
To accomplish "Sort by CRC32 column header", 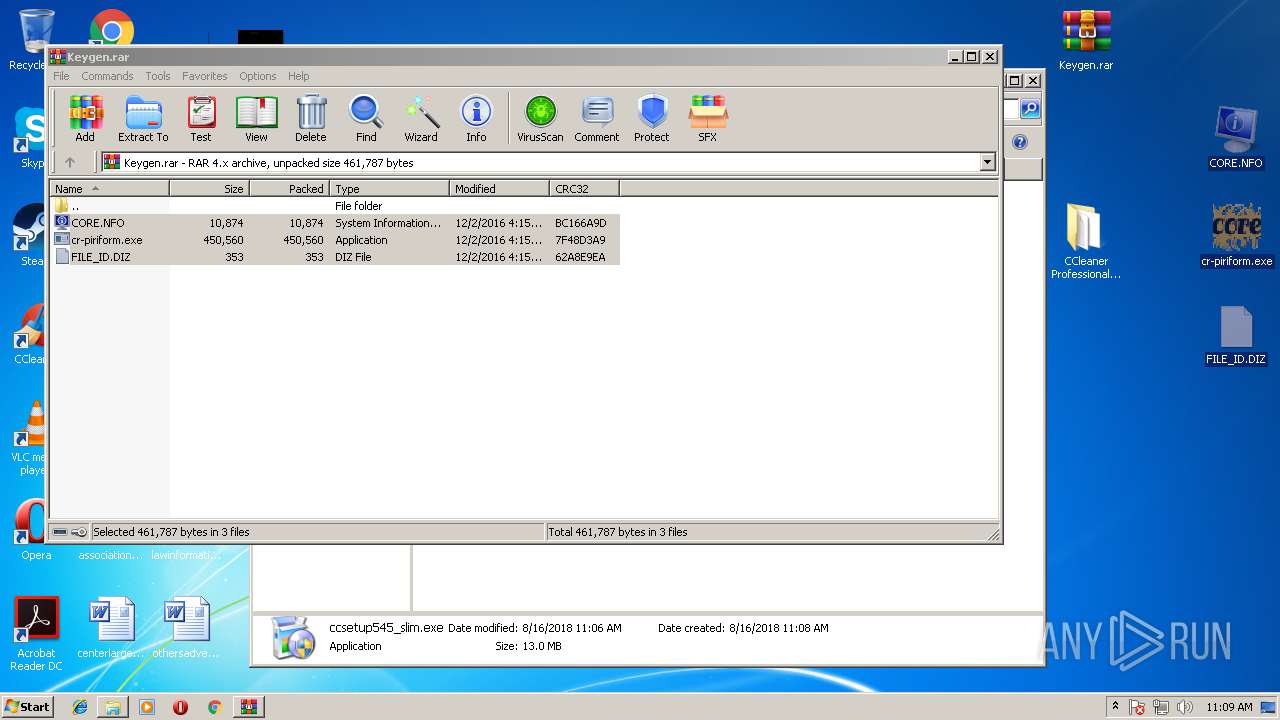I will [x=584, y=188].
